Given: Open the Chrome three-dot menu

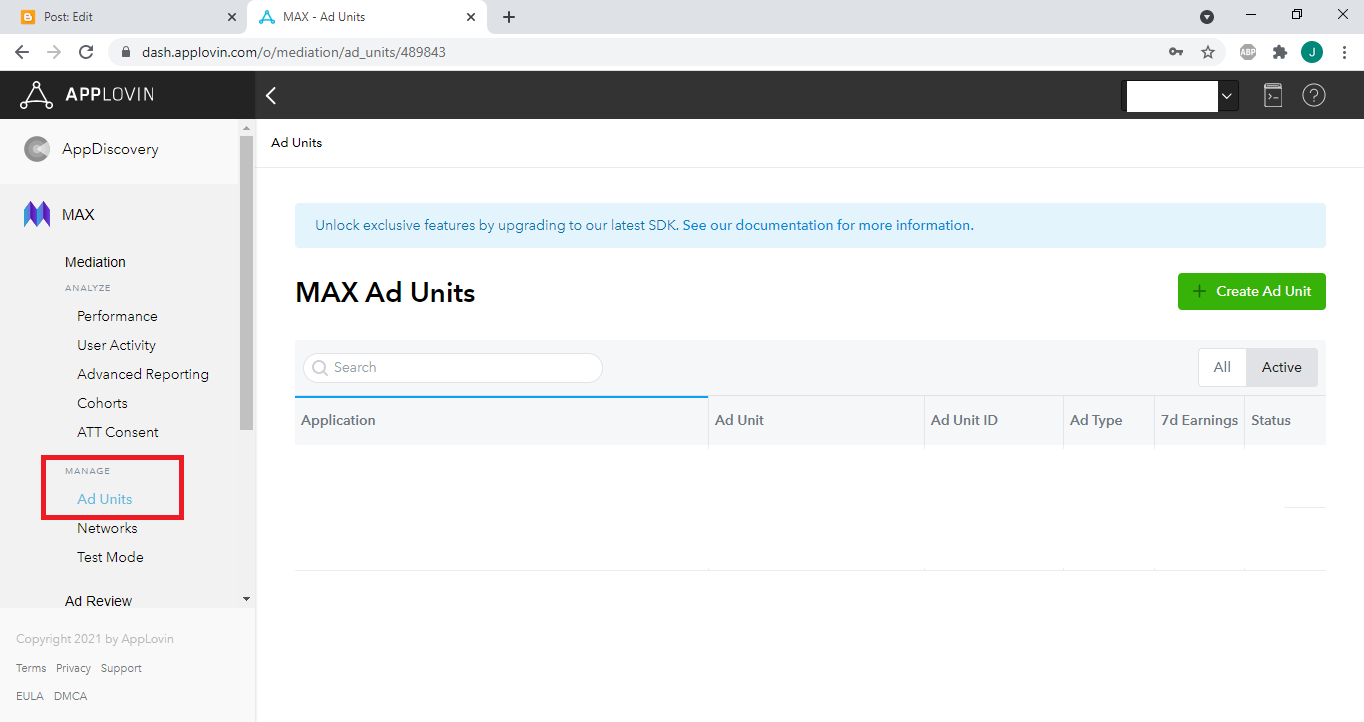Looking at the screenshot, I should point(1344,52).
